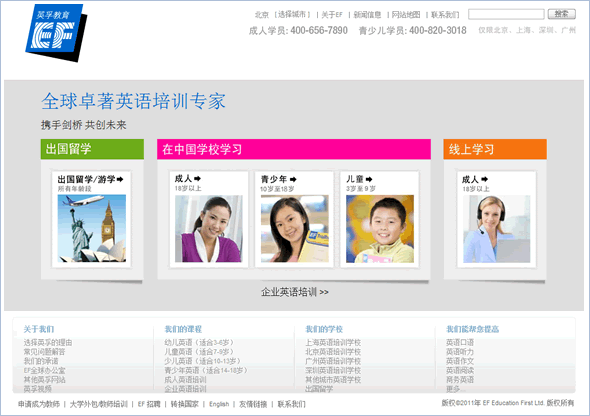Image resolution: width=590 pixels, height=416 pixels.
Task: Open the online learning headset woman image
Action: coord(496,229)
